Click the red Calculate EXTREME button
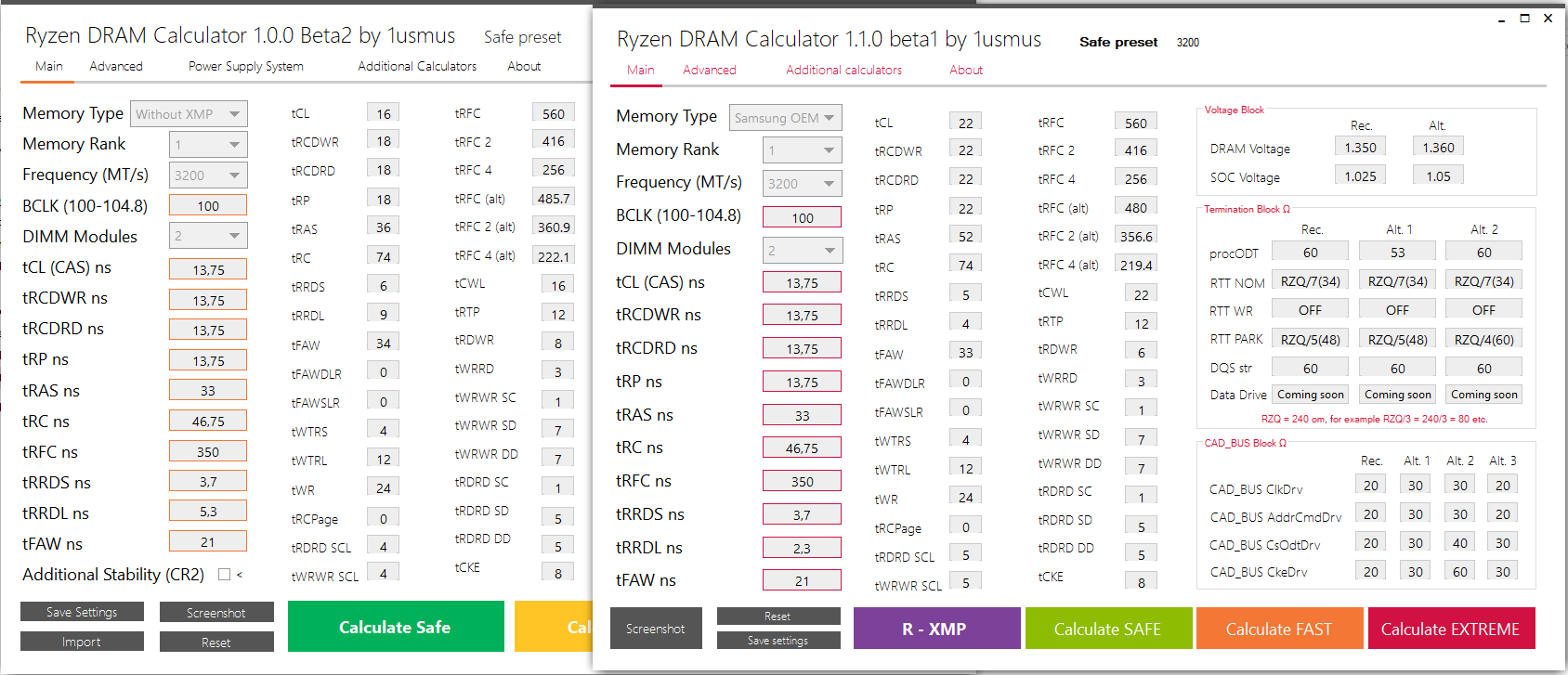Screen dimensions: 1568x675 point(1451,629)
